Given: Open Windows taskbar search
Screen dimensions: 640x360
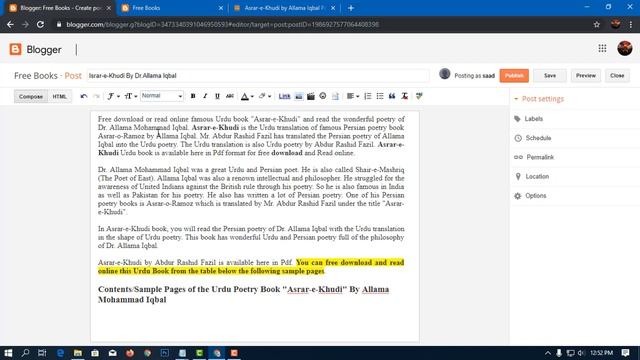Looking at the screenshot, I should pos(25,353).
